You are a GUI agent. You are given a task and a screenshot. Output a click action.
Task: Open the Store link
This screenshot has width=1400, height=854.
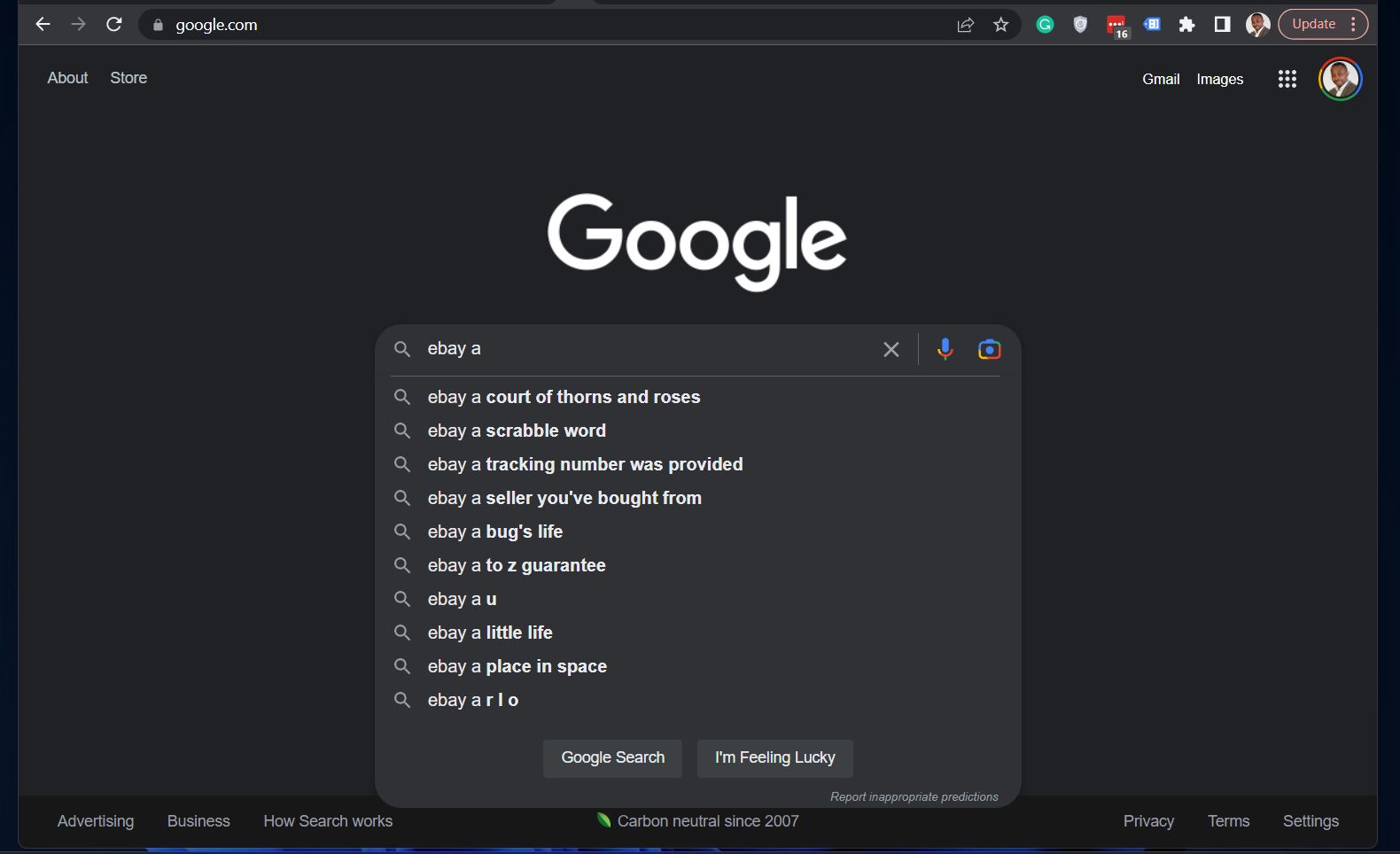[128, 78]
